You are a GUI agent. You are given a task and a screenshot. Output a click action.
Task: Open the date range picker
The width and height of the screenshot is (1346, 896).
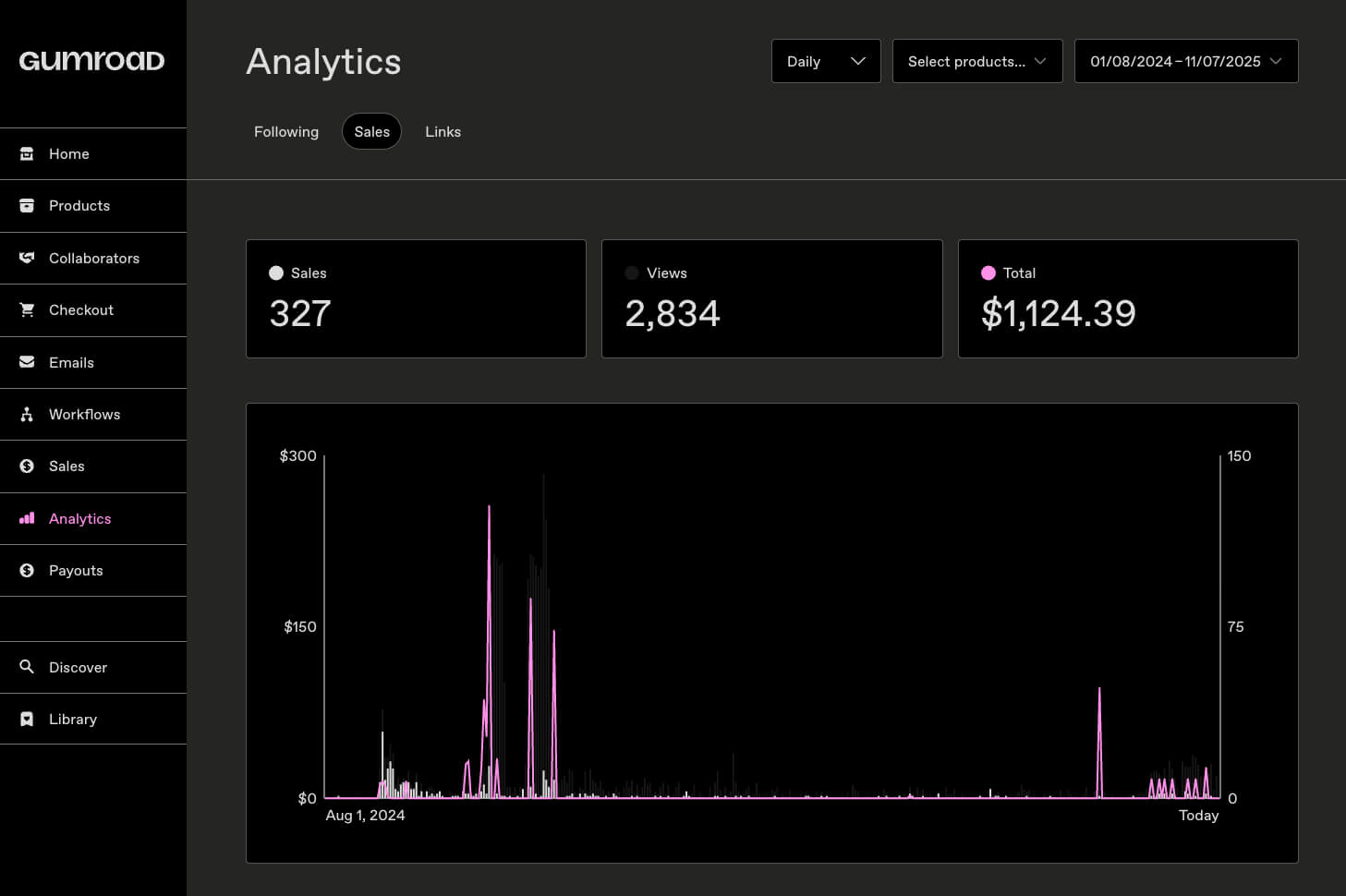click(x=1185, y=61)
